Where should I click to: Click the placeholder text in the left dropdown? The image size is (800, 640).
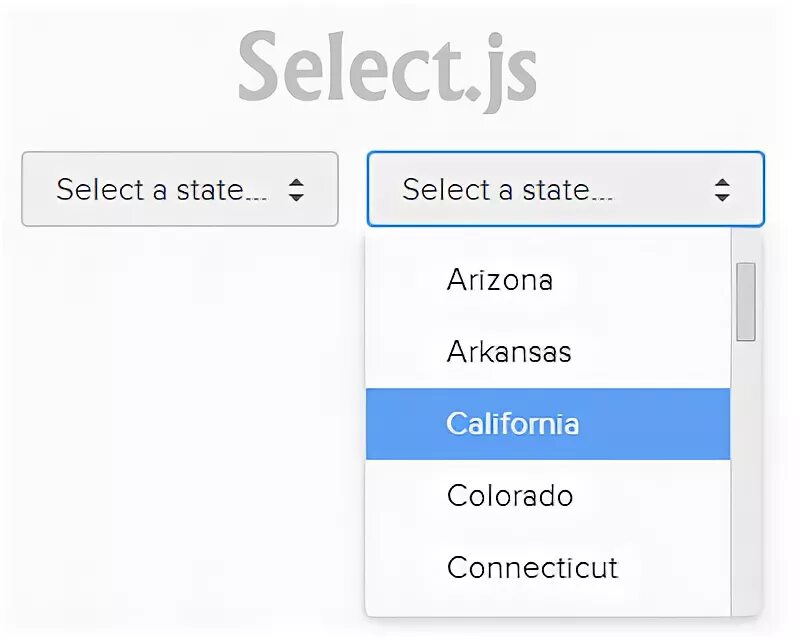tap(162, 189)
